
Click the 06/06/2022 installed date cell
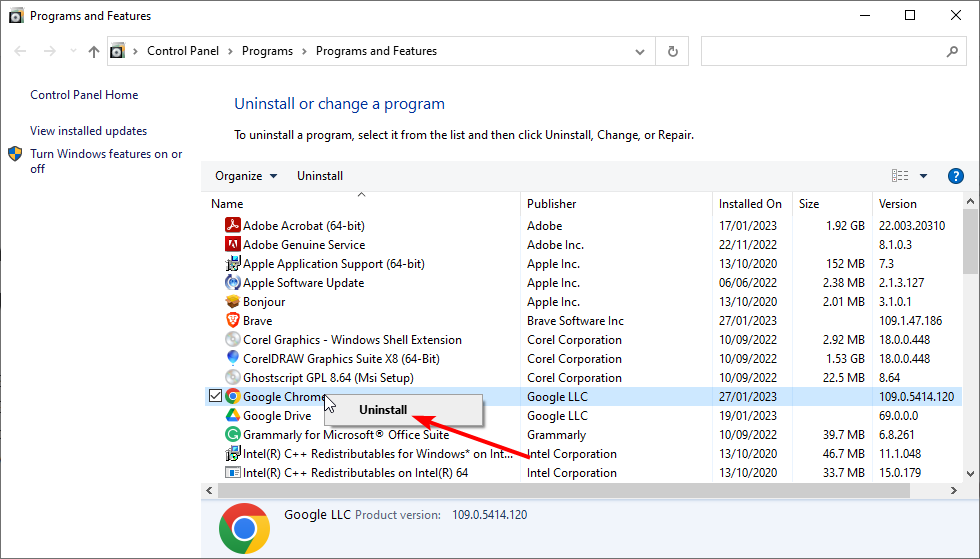(748, 283)
